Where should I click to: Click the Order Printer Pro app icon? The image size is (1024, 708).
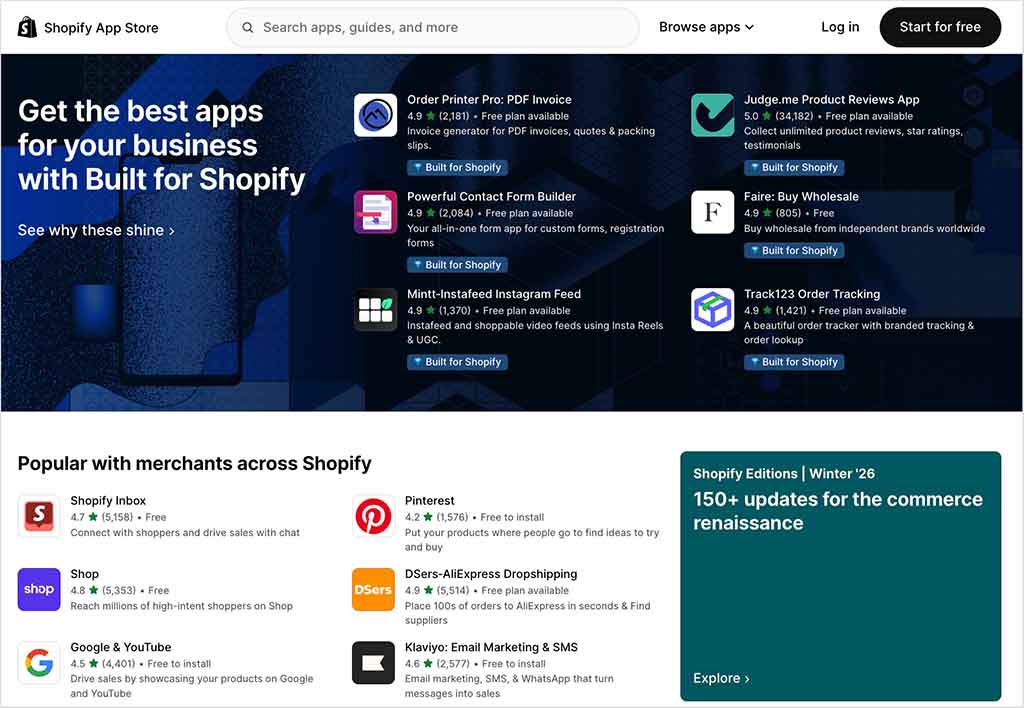[x=374, y=116]
